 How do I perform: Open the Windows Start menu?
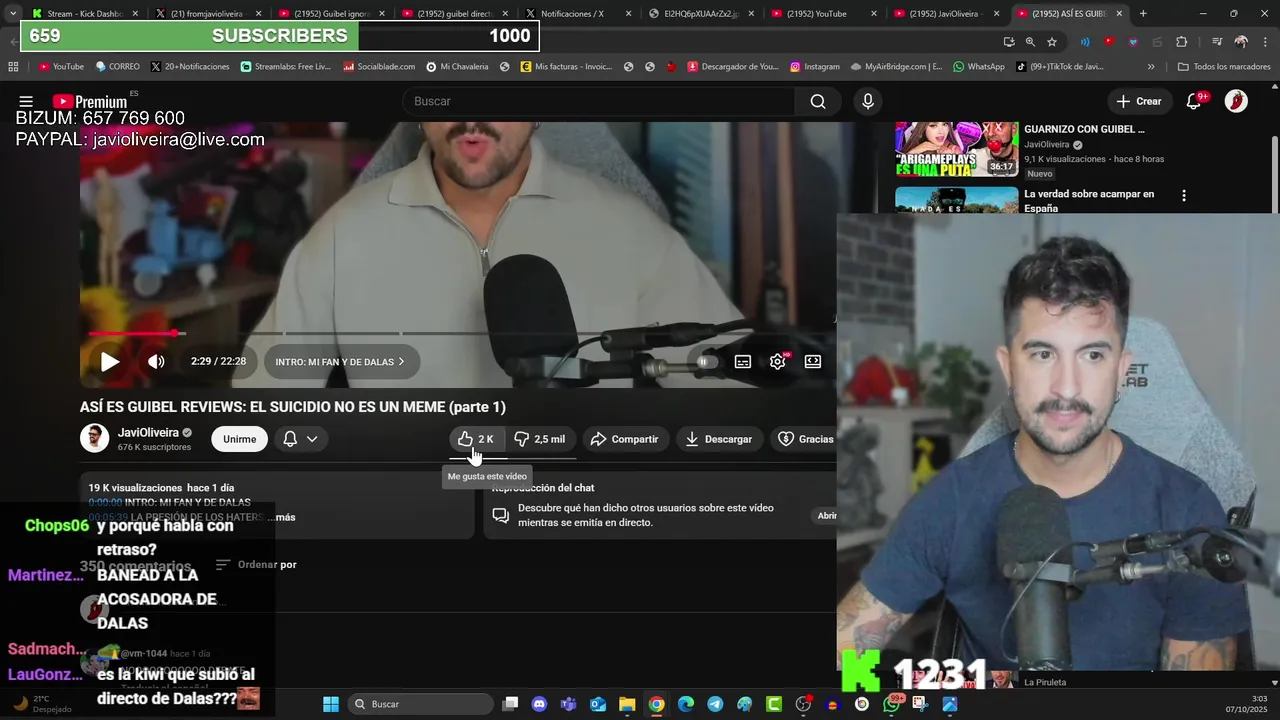[331, 704]
